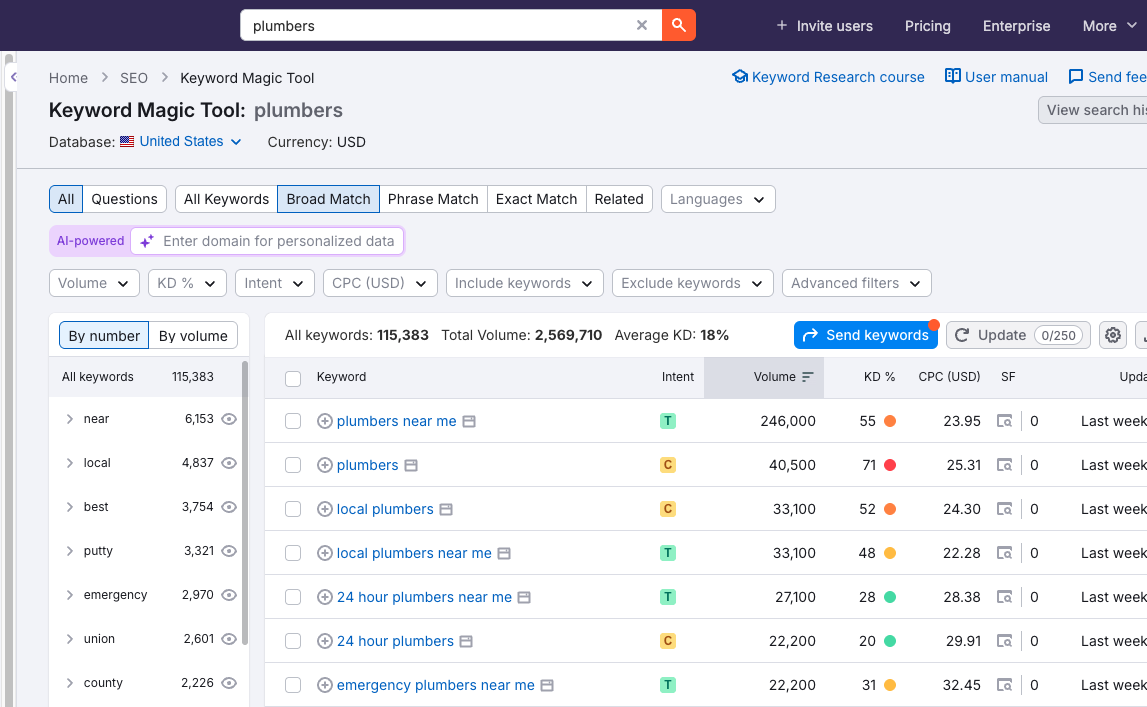Image resolution: width=1147 pixels, height=707 pixels.
Task: Select the Related tab
Action: tap(619, 199)
